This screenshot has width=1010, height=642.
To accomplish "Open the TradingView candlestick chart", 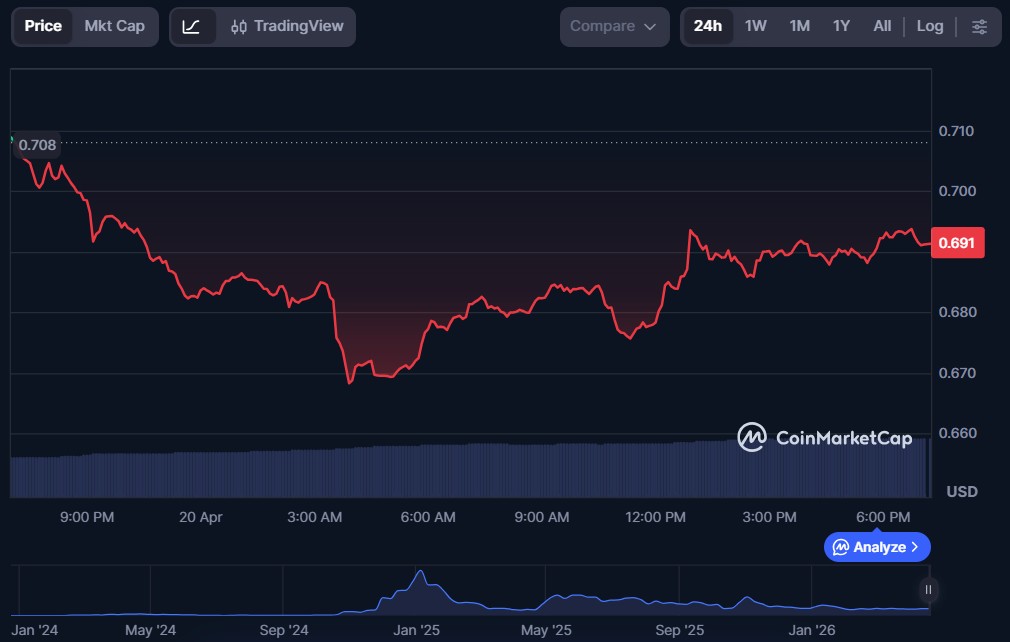I will point(286,27).
